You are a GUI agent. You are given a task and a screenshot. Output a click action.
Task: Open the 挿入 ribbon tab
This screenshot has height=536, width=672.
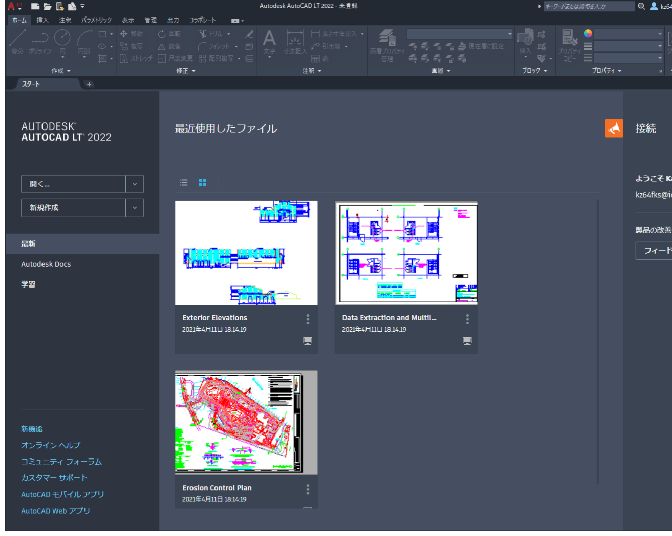[x=42, y=20]
